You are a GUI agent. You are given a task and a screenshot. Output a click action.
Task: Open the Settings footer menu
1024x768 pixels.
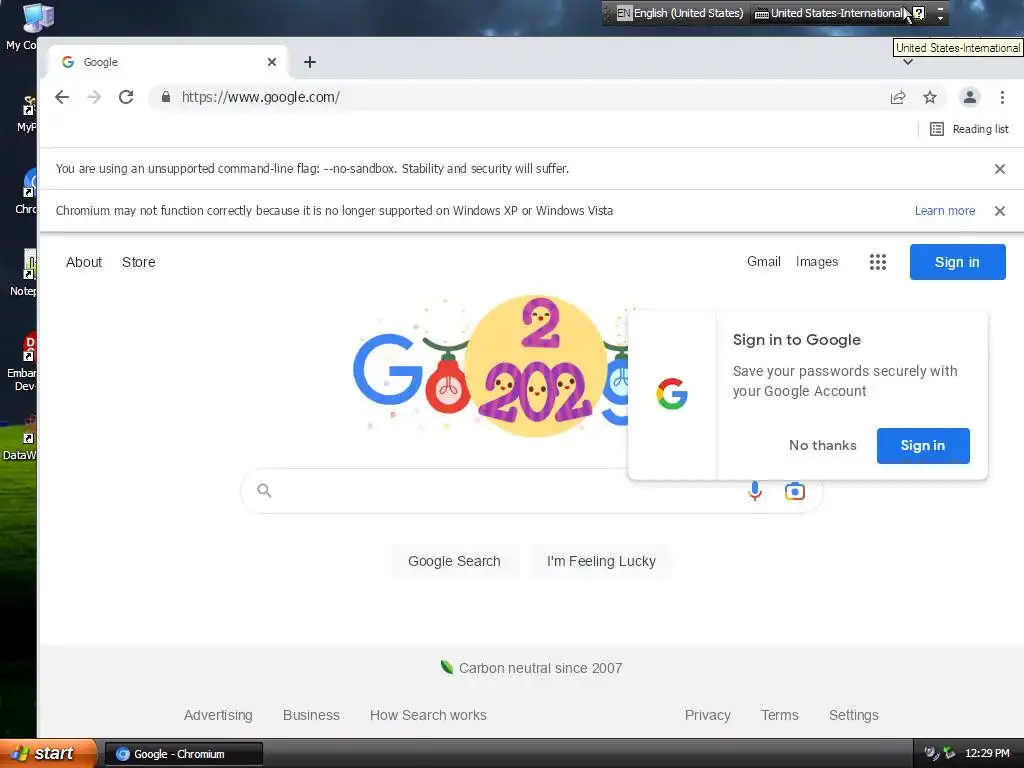tap(854, 715)
